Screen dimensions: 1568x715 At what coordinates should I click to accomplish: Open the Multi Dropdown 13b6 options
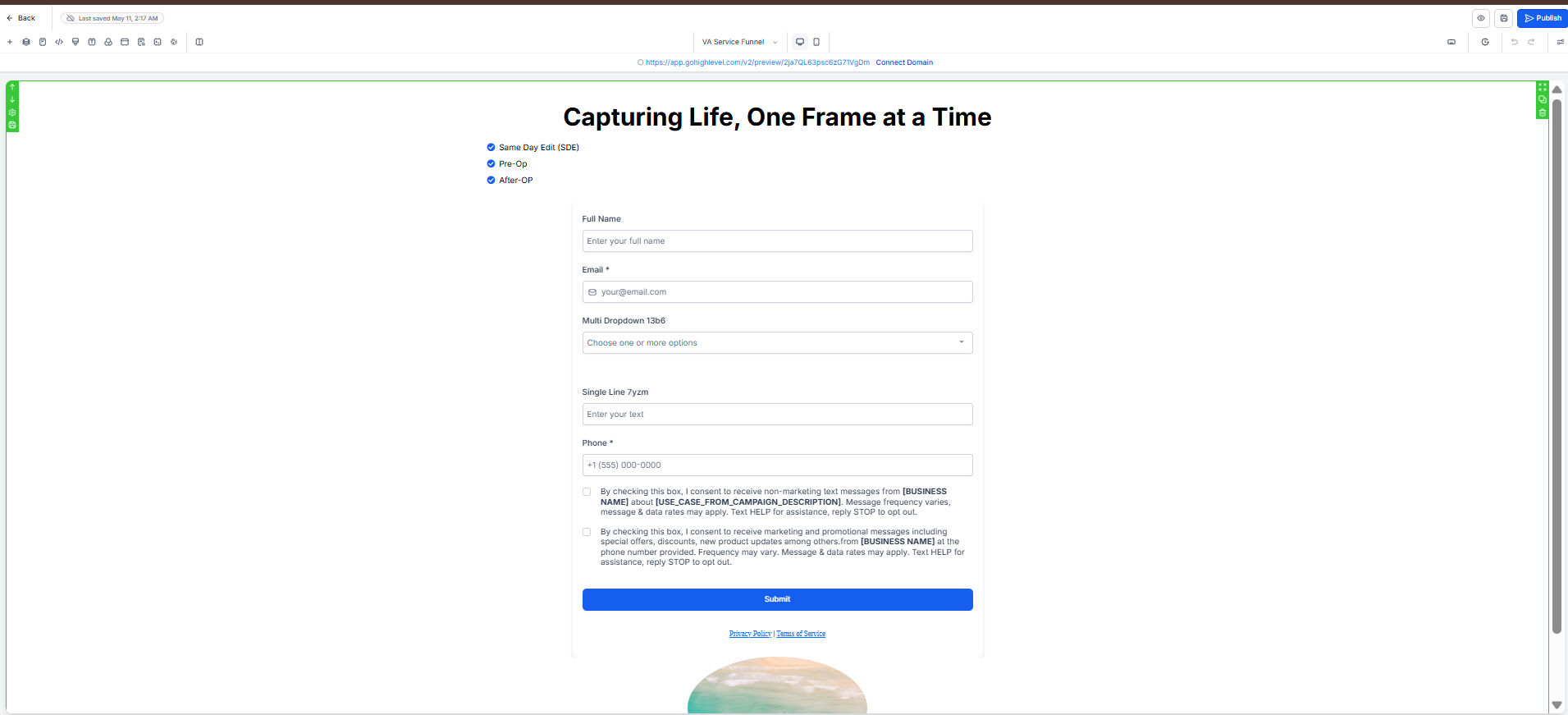coord(777,342)
